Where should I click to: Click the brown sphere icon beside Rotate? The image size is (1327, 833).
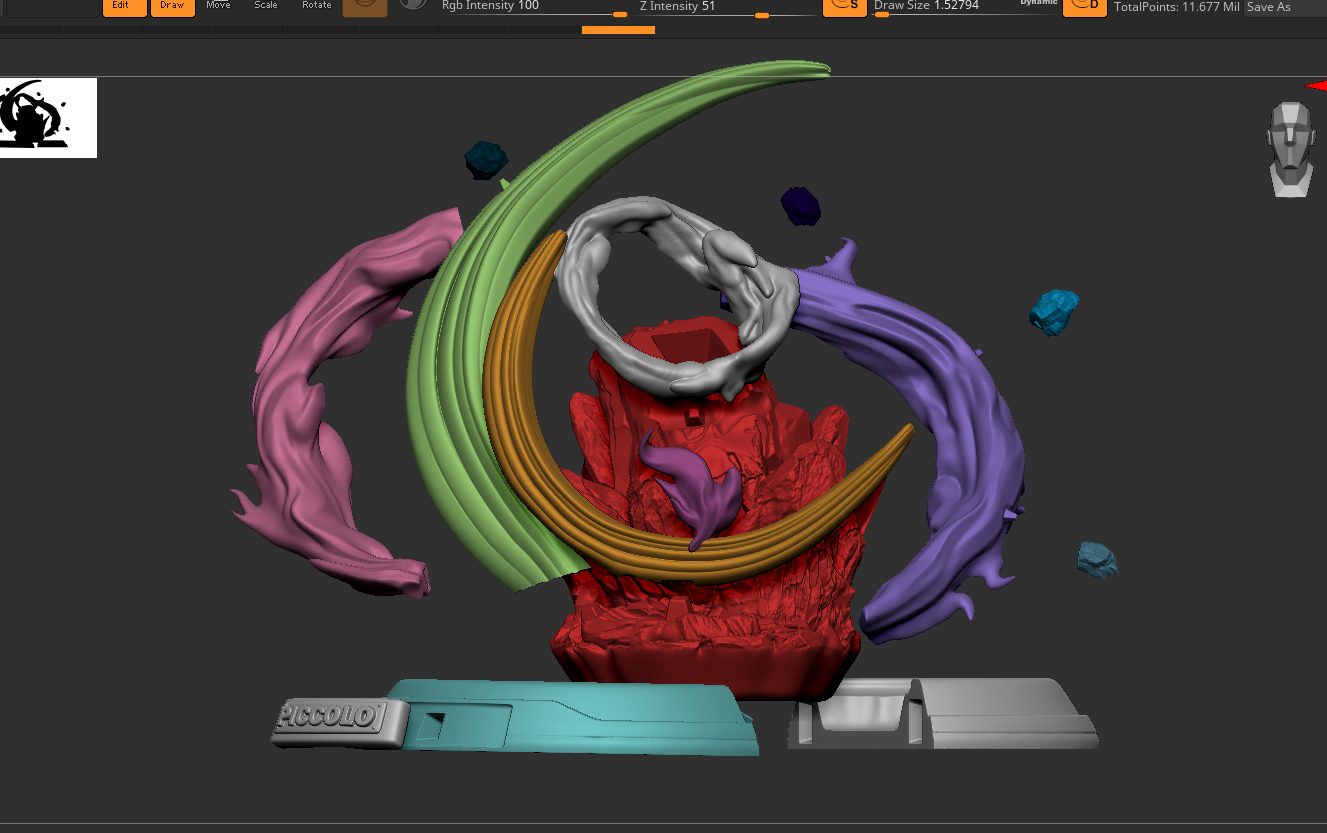pos(365,8)
